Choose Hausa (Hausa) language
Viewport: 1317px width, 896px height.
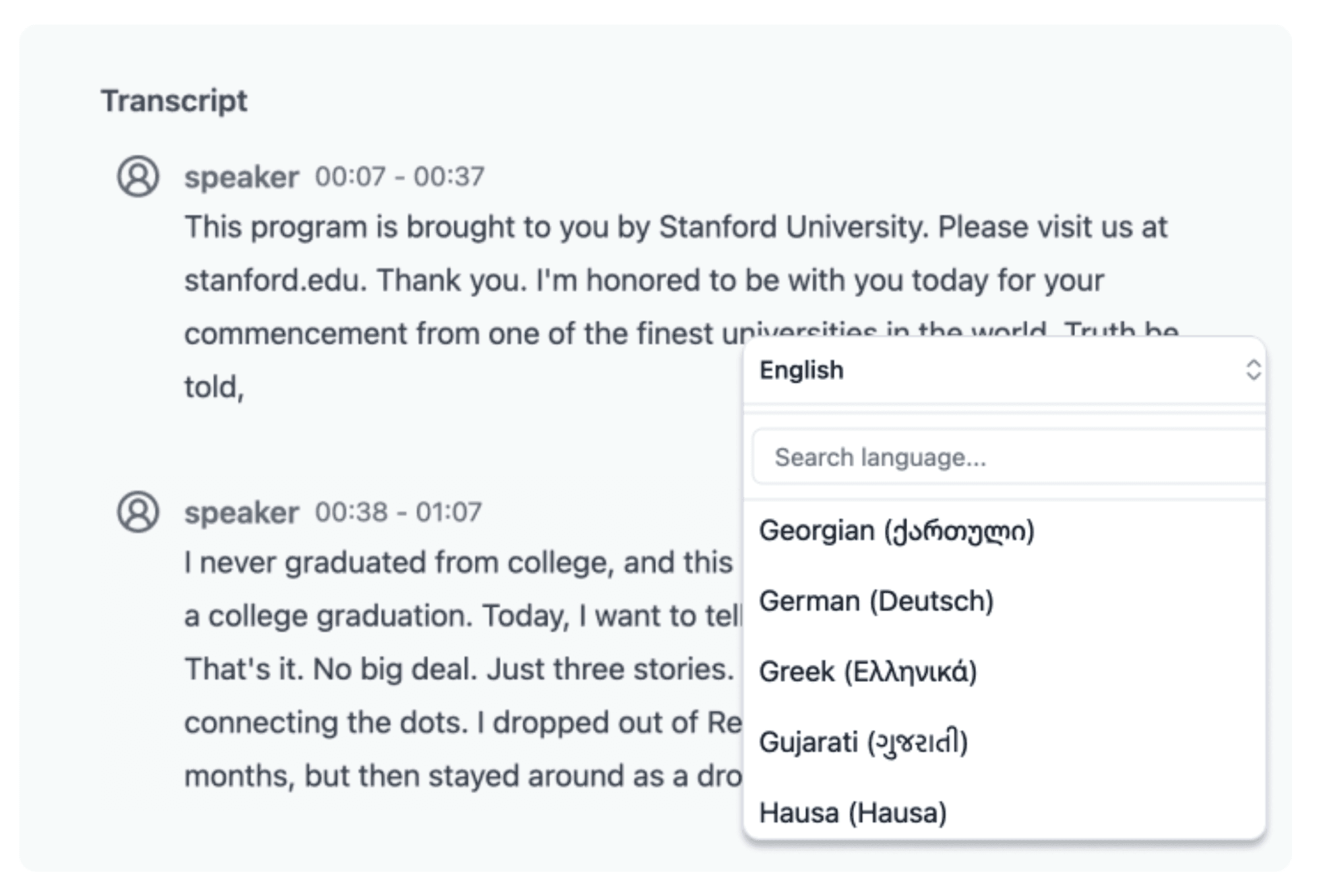(853, 813)
